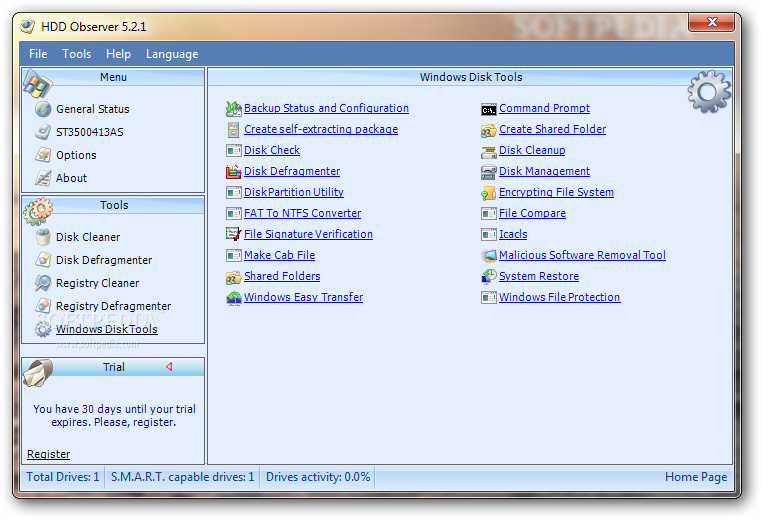
Task: Launch the Disk Check link
Action: 272,150
